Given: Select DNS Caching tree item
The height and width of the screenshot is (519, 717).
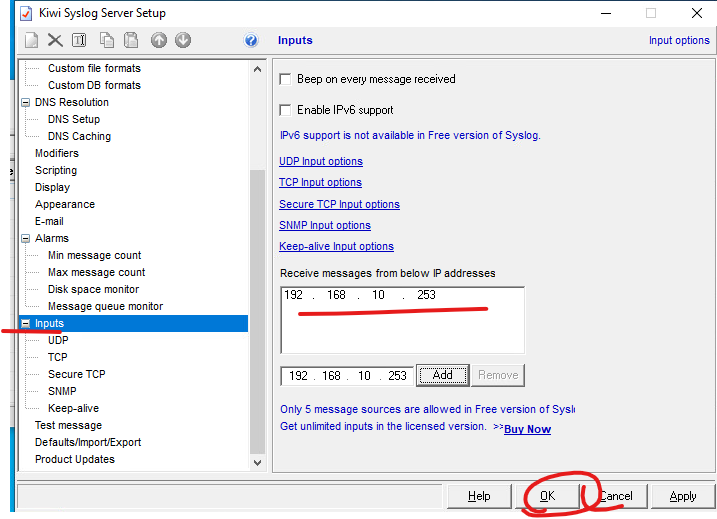Looking at the screenshot, I should coord(79,136).
